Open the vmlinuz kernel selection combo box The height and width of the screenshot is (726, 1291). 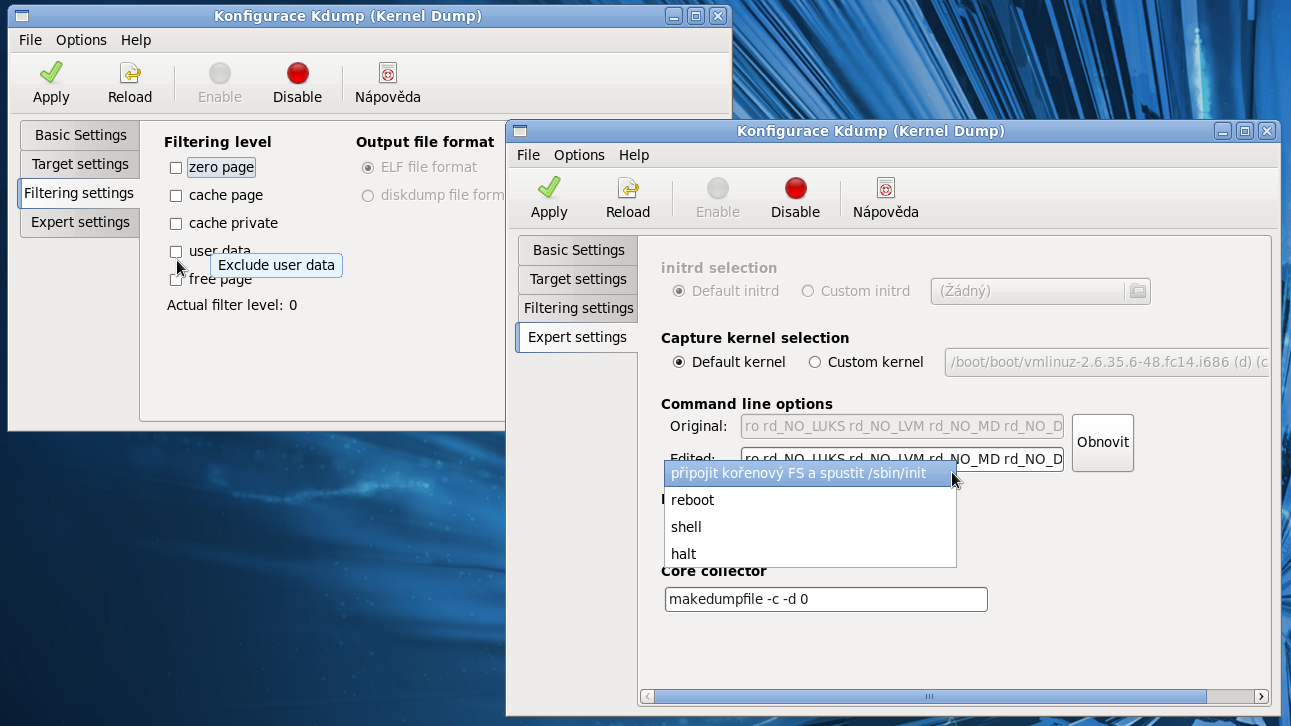(1107, 362)
